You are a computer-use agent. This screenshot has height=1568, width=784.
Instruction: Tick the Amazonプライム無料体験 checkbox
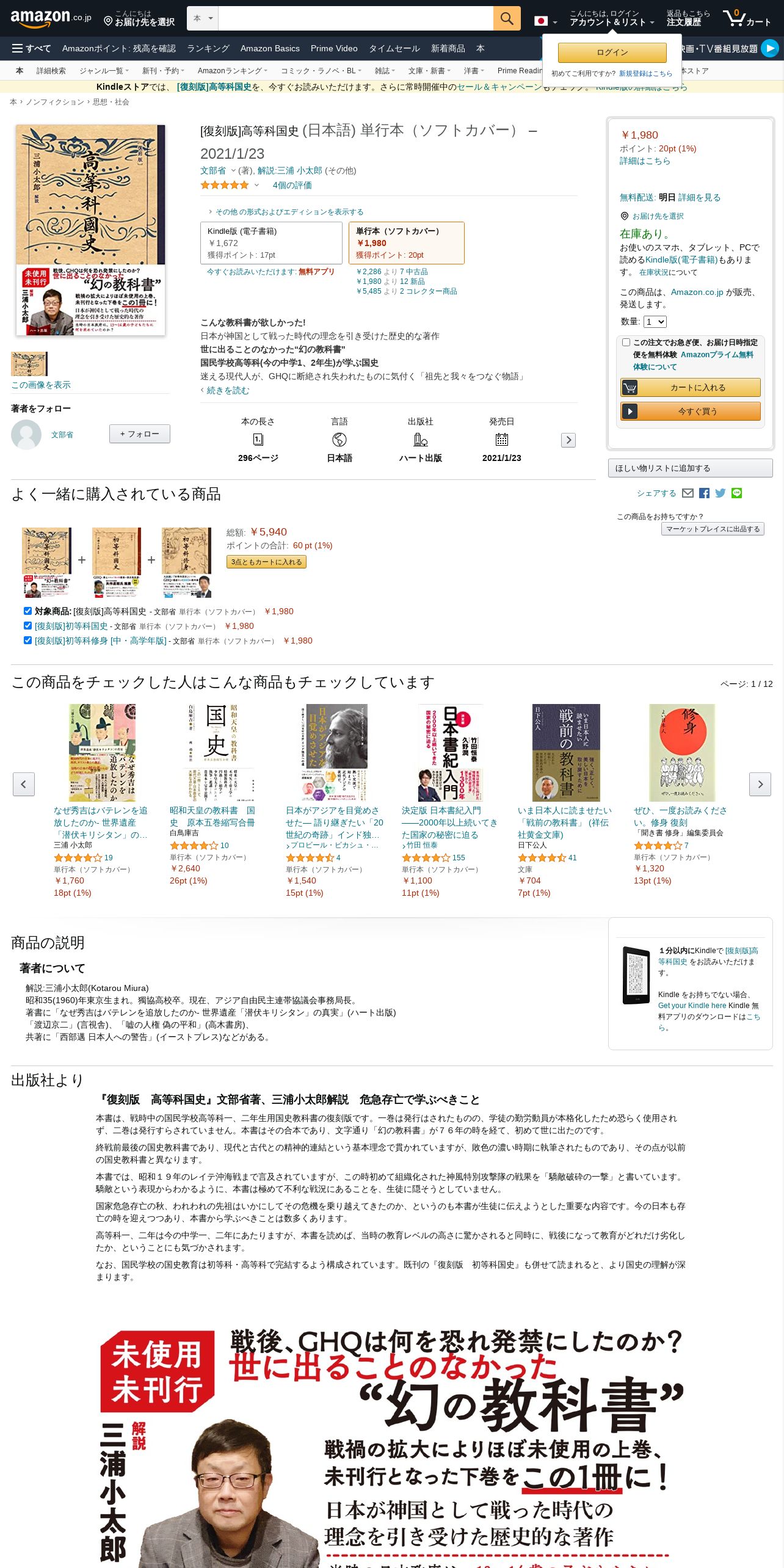[x=626, y=343]
